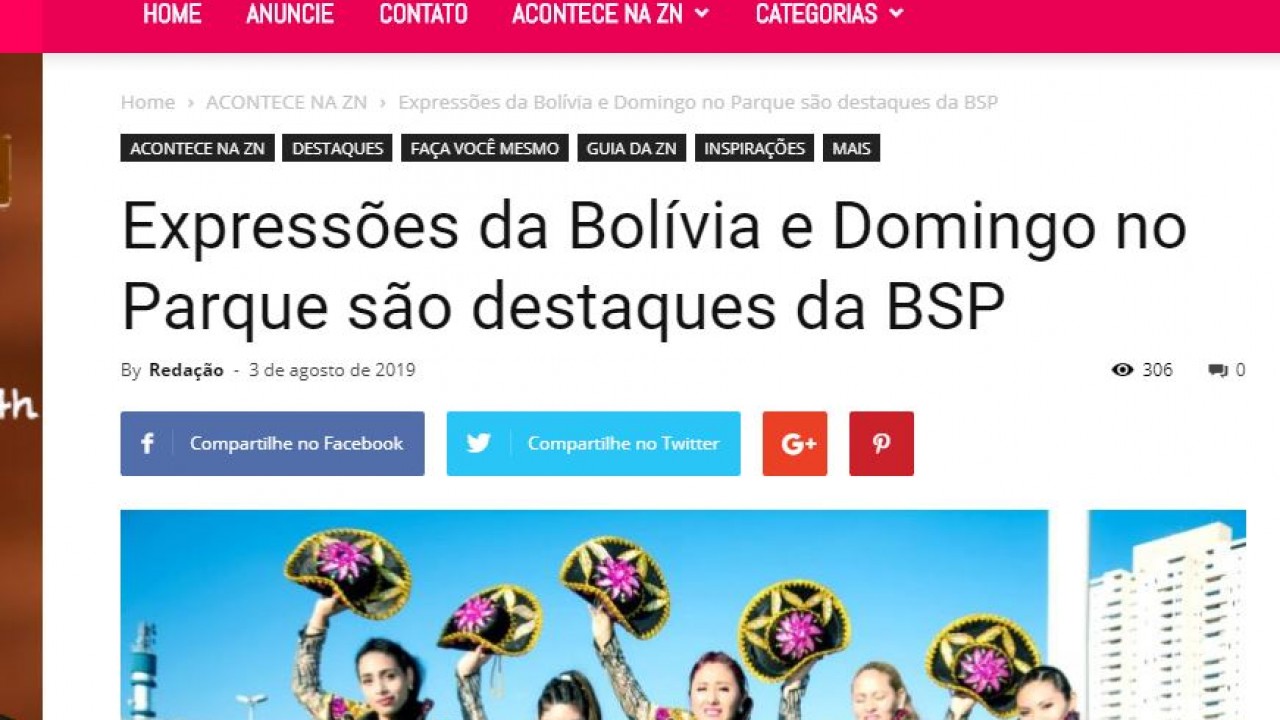Screen dimensions: 1280x720
Task: Share the article on Google Plus
Action: [x=795, y=444]
